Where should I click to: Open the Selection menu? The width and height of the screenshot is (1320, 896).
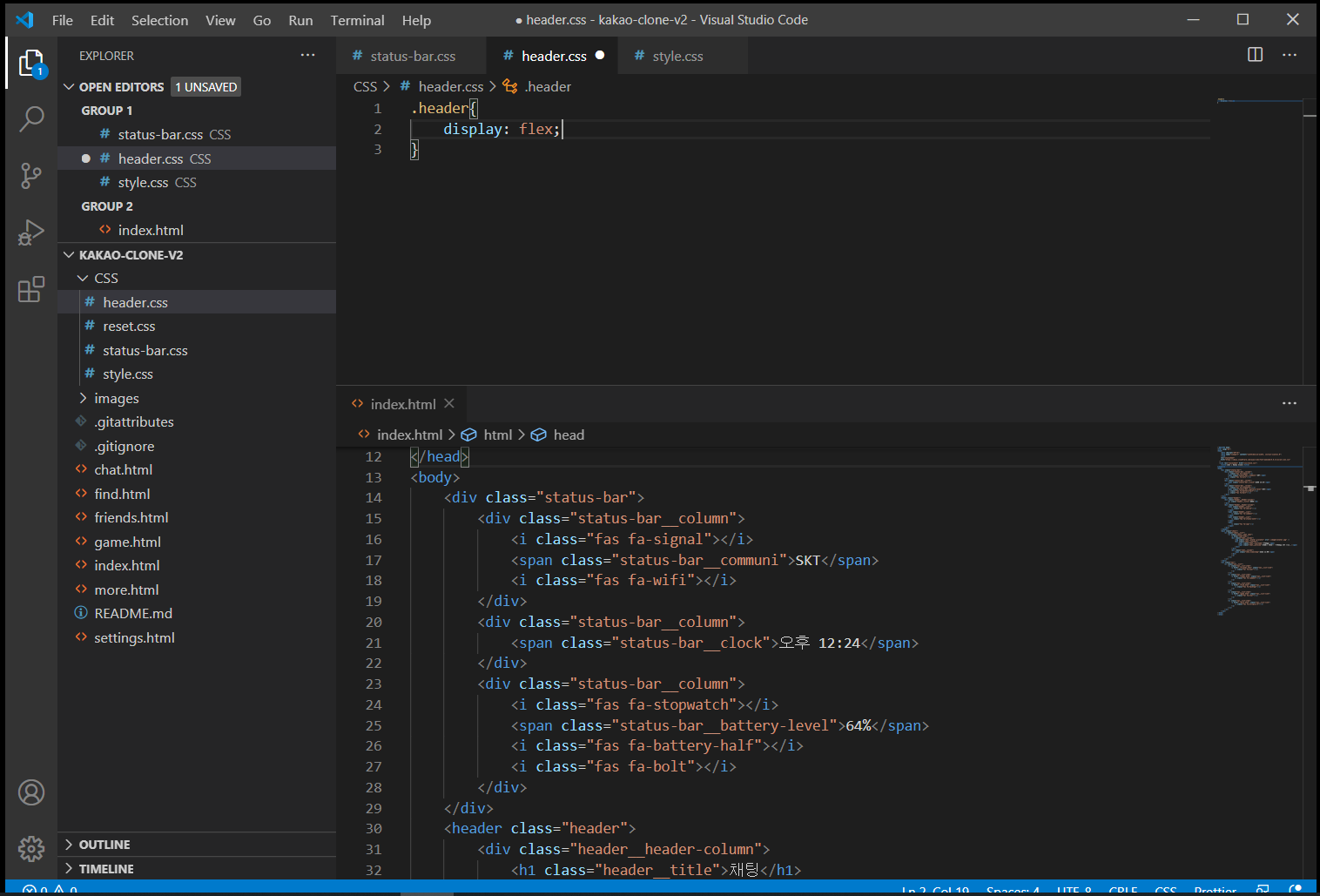tap(159, 20)
